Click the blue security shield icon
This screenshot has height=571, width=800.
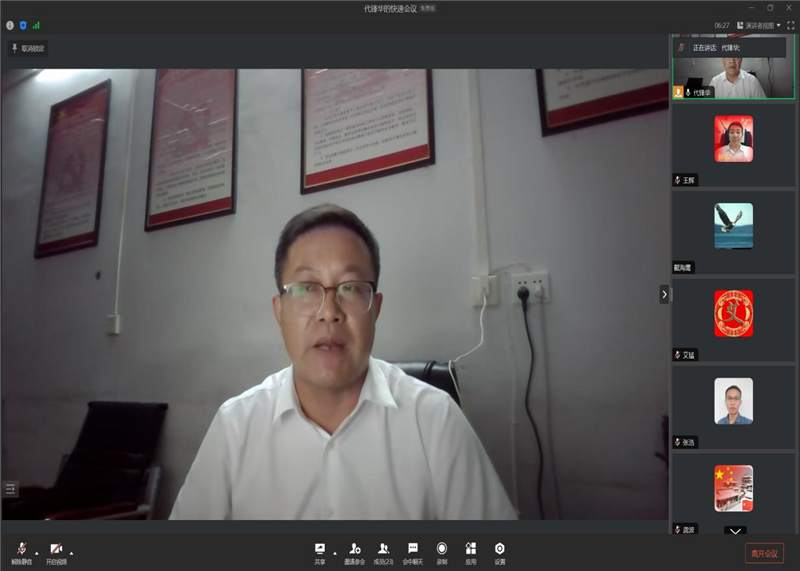coord(23,25)
